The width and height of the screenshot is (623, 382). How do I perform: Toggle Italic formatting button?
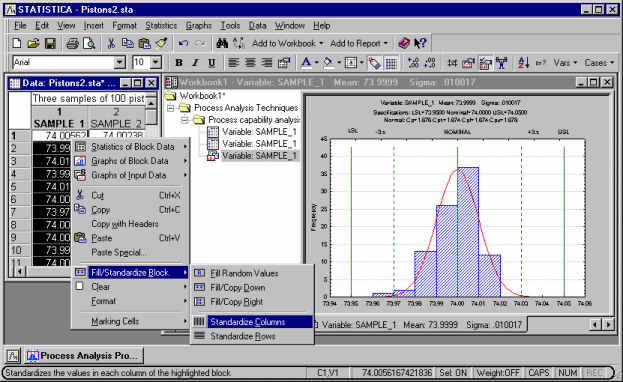point(195,62)
